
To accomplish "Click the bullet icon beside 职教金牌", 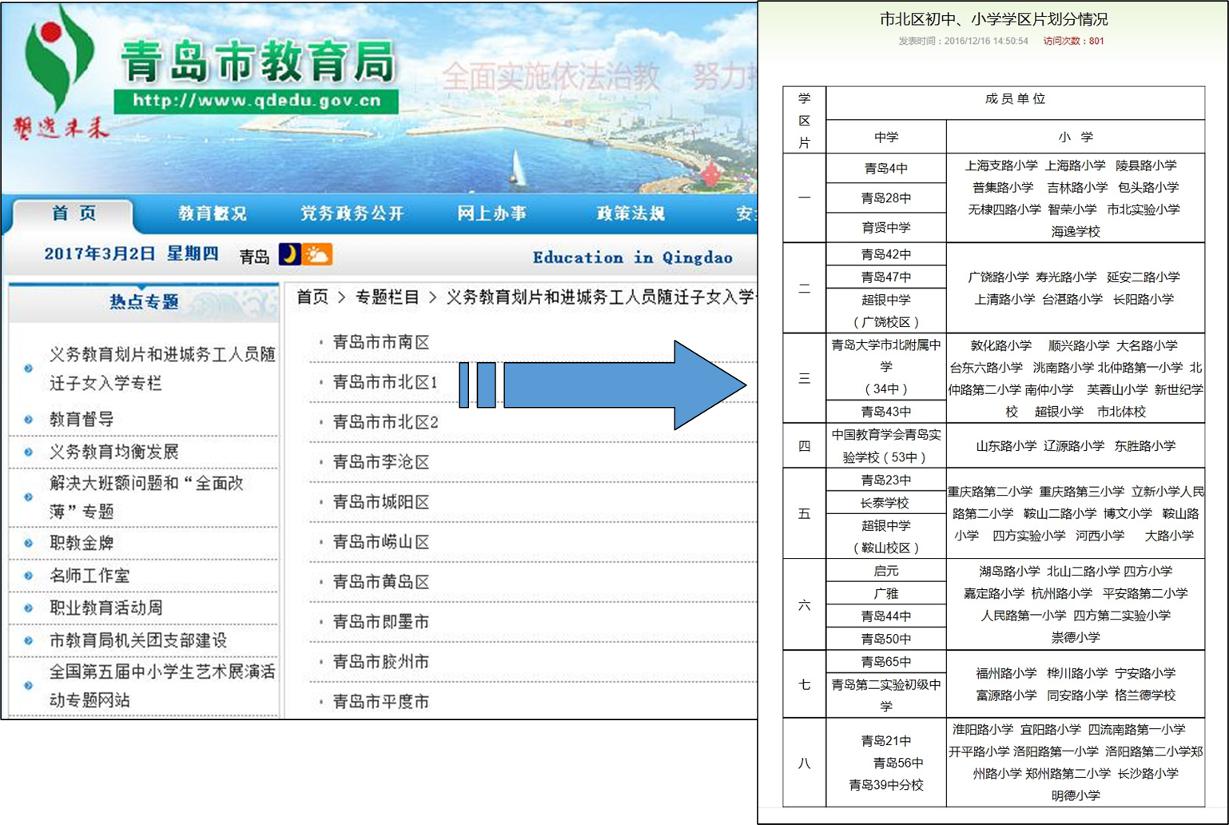I will click(x=28, y=544).
